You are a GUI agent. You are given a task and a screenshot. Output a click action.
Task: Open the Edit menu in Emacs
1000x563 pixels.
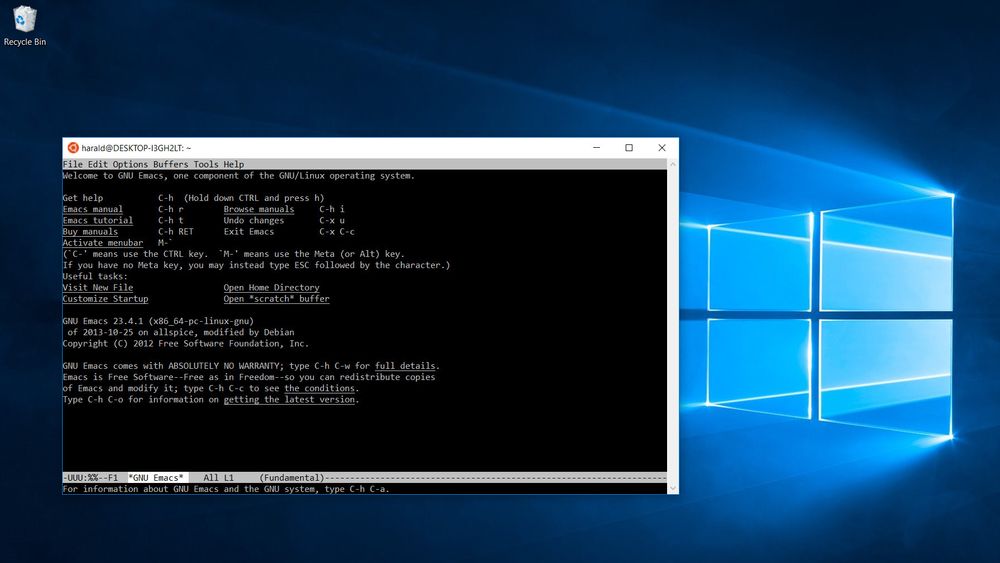pyautogui.click(x=98, y=165)
